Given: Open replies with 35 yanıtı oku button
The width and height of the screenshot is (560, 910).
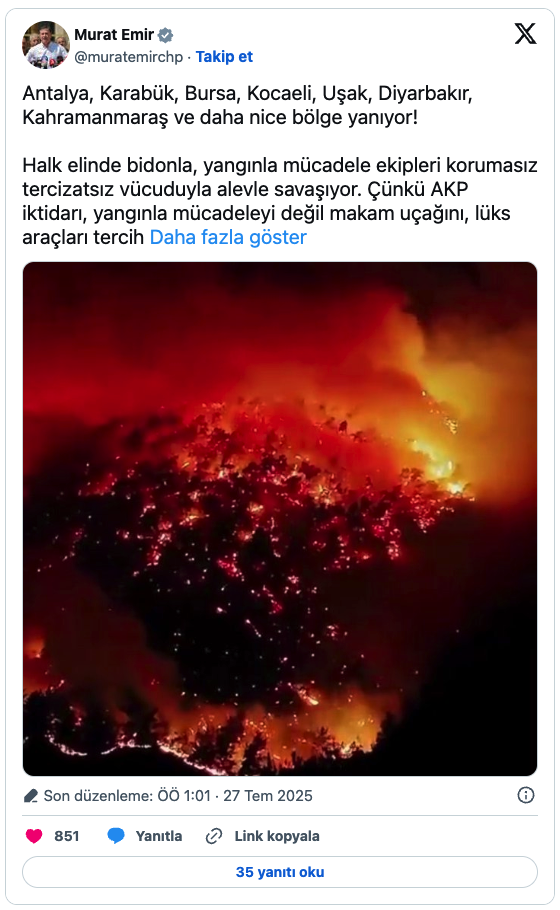Looking at the screenshot, I should pos(280,872).
